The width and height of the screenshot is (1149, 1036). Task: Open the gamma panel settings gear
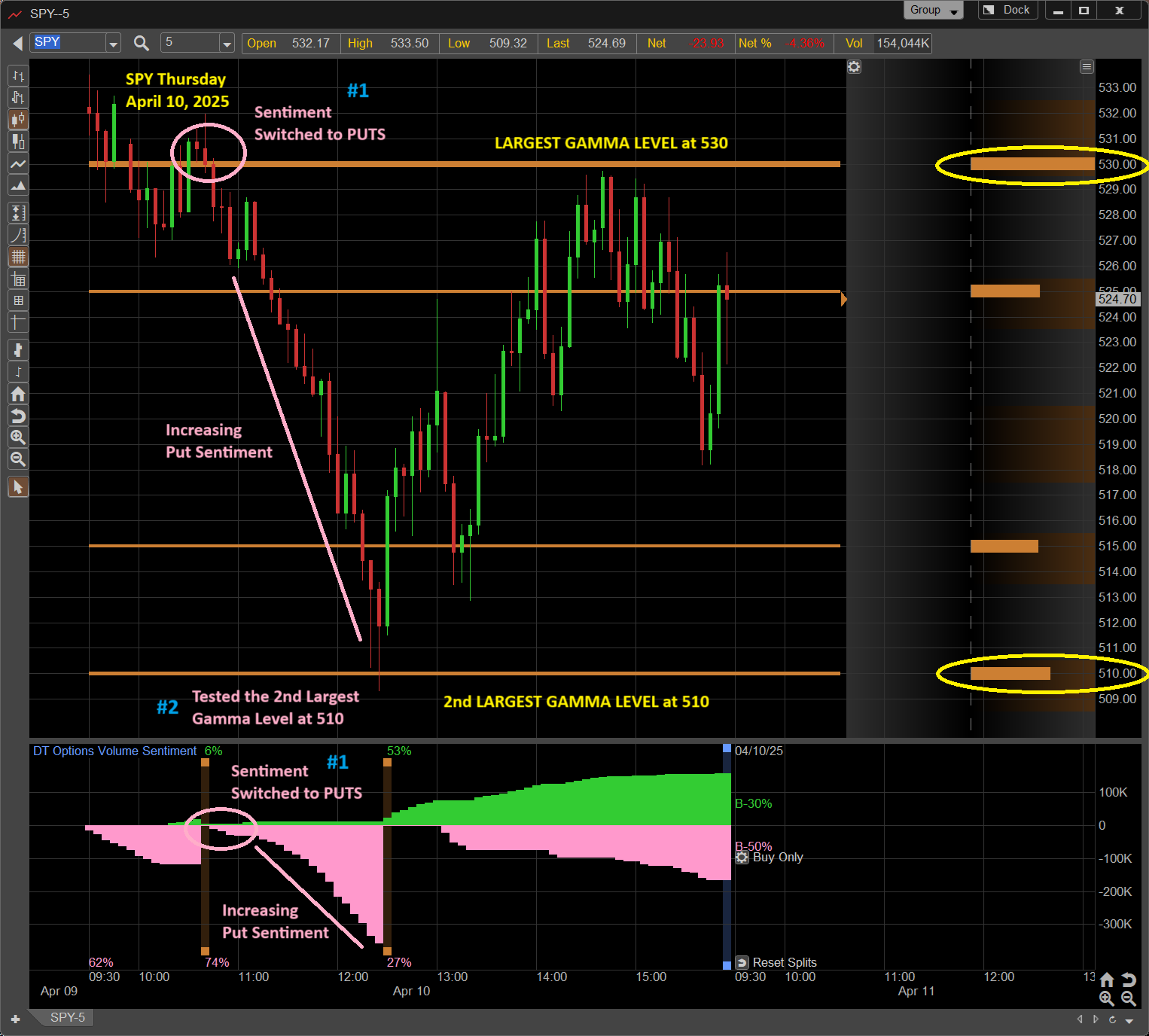(854, 67)
